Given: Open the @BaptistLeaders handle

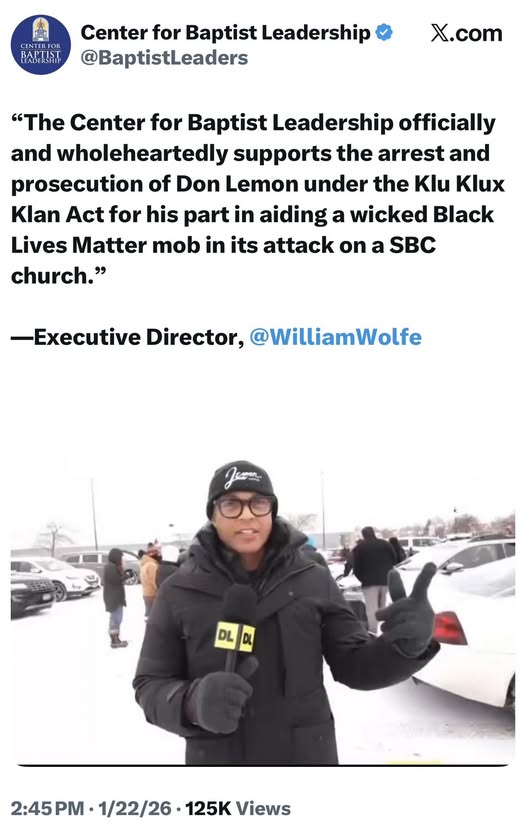Looking at the screenshot, I should [x=164, y=57].
